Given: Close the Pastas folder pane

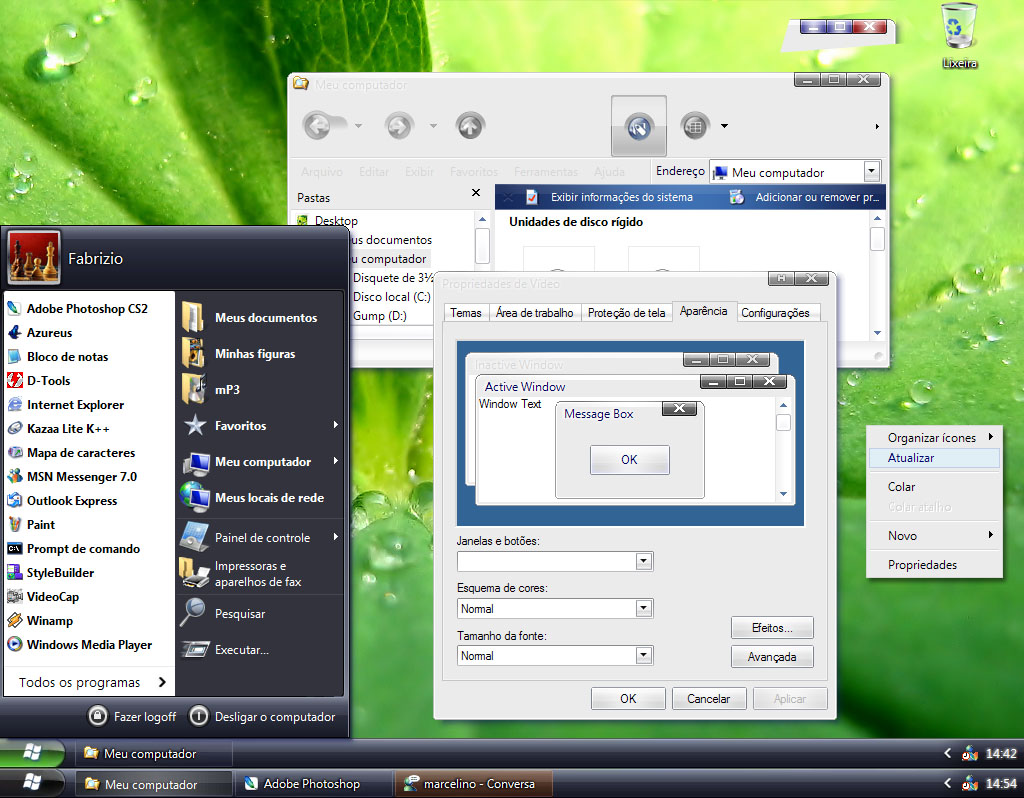Looking at the screenshot, I should coord(475,193).
